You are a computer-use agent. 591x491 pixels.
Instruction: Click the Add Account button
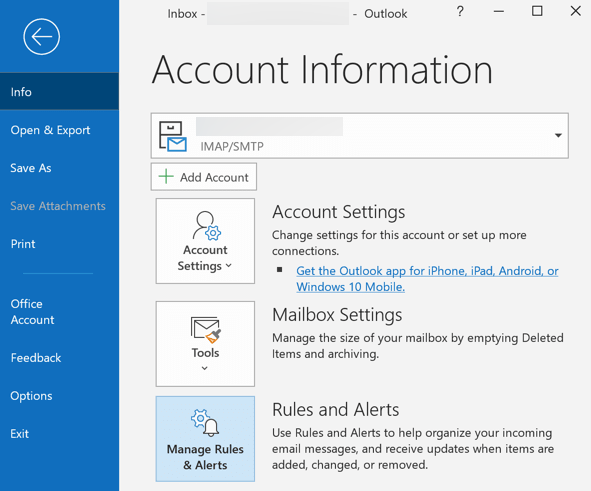pyautogui.click(x=204, y=177)
